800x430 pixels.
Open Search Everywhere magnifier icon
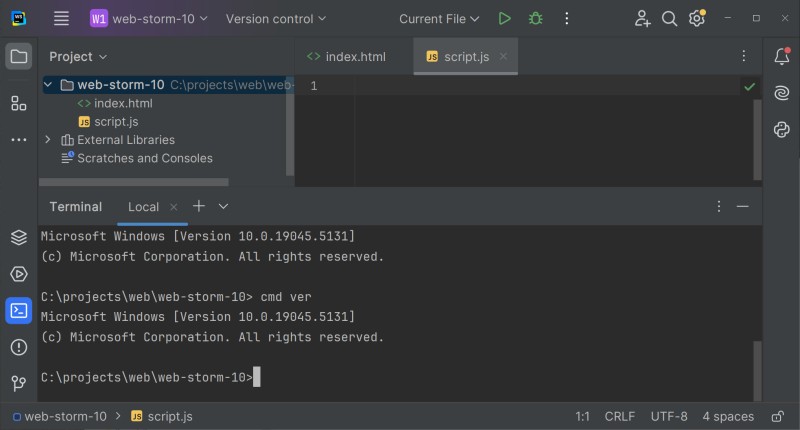(670, 19)
